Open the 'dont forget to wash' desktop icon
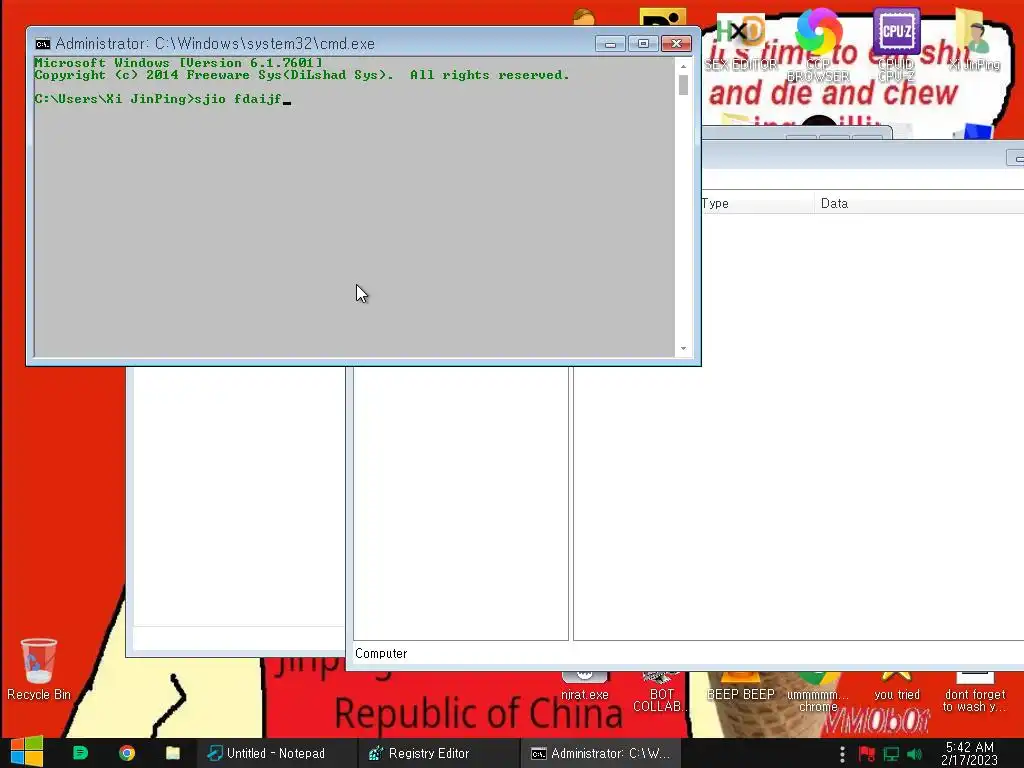The height and width of the screenshot is (768, 1024). (974, 692)
